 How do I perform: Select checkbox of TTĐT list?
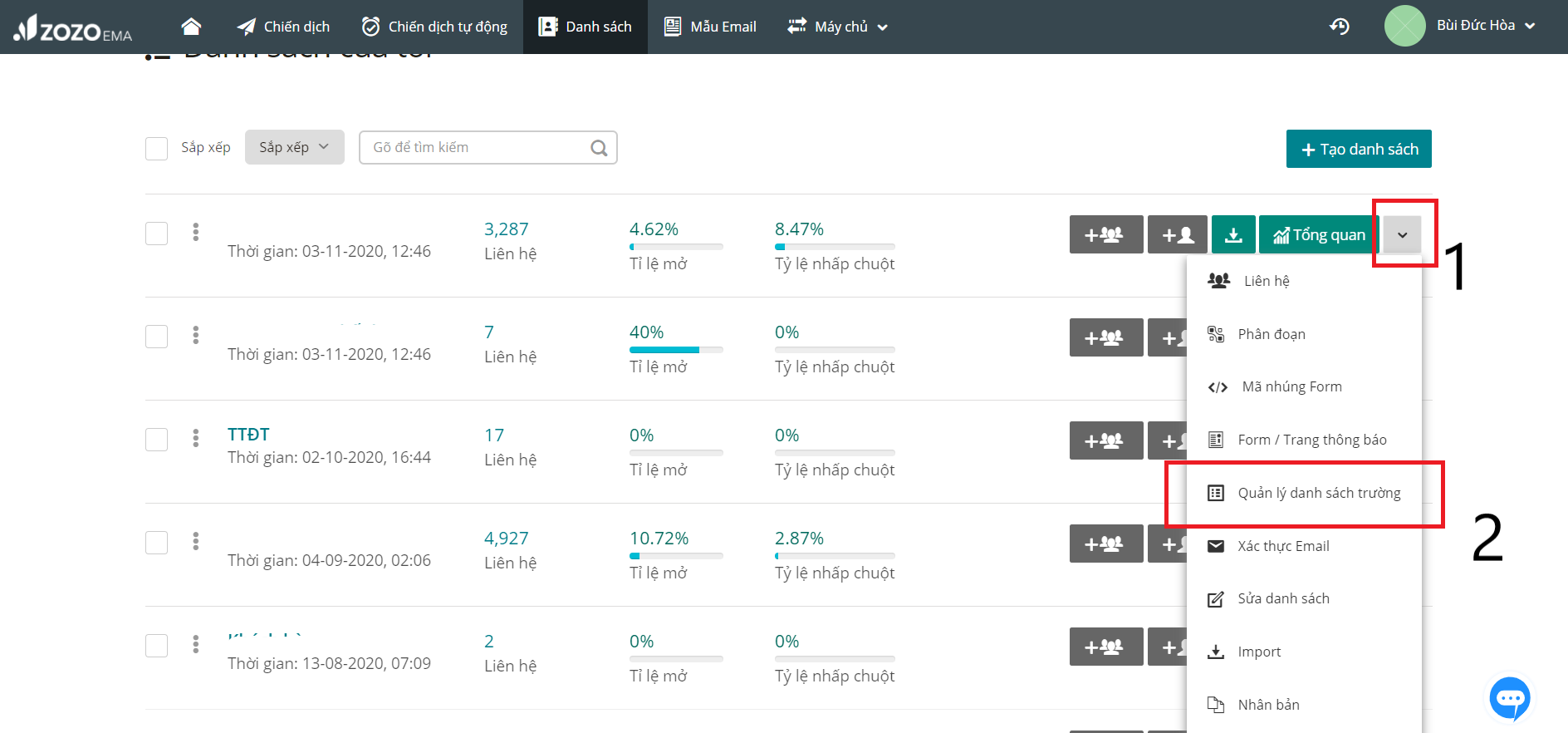point(157,440)
